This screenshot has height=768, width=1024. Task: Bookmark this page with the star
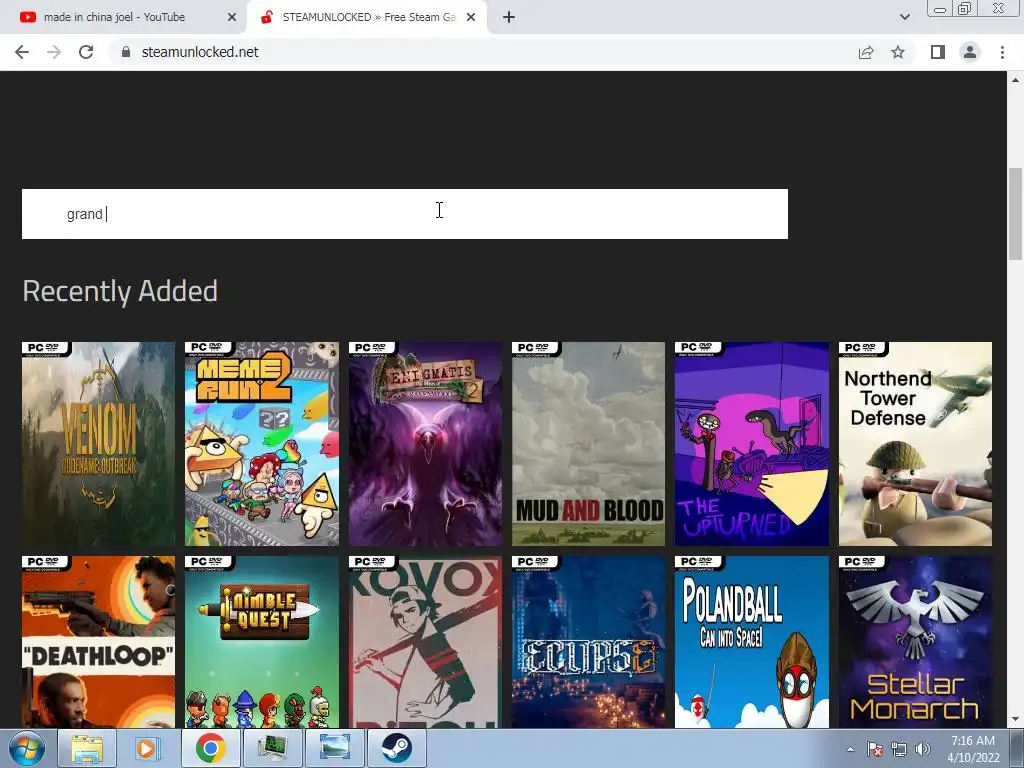point(898,52)
